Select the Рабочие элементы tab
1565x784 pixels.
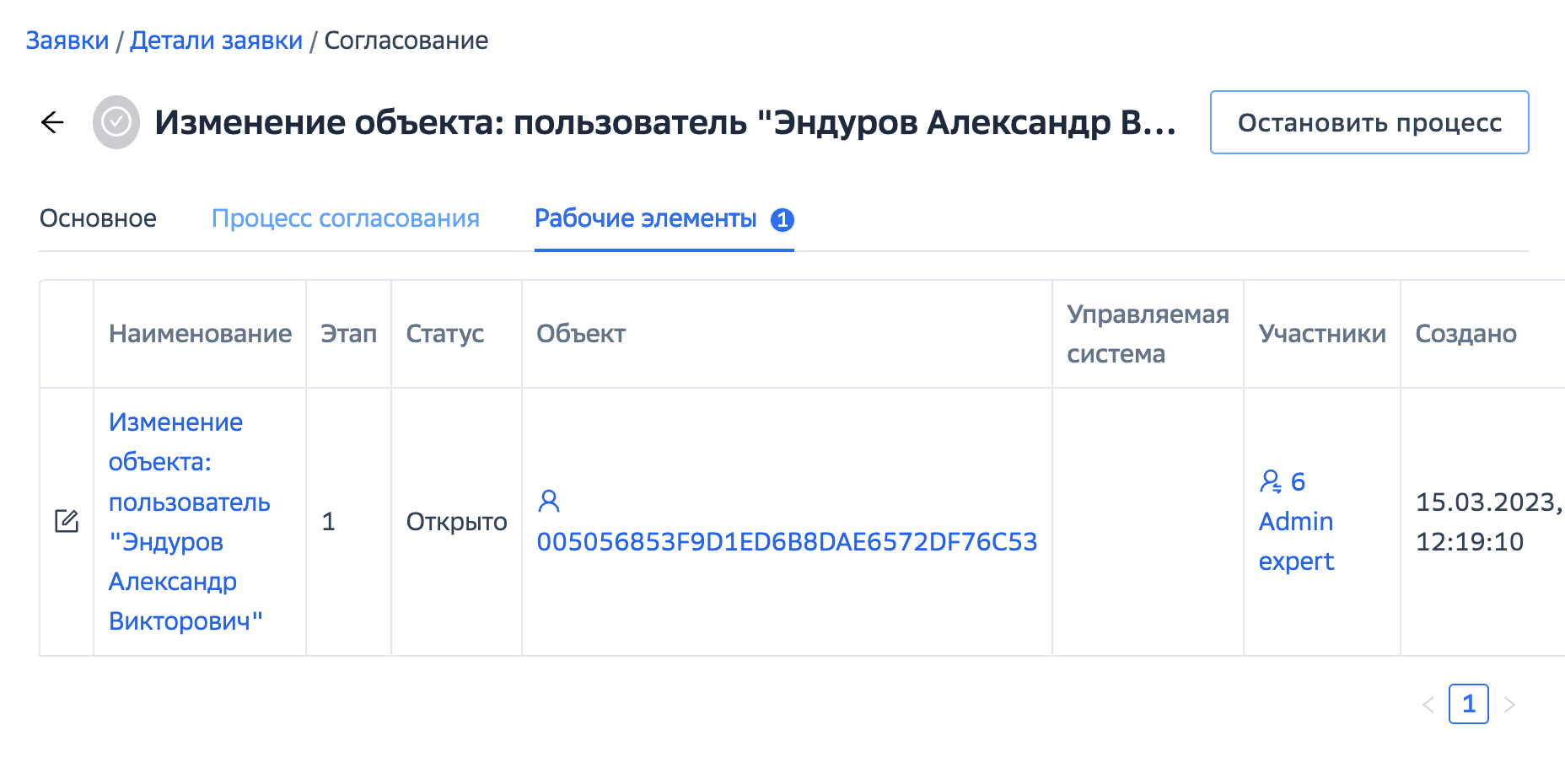[646, 218]
